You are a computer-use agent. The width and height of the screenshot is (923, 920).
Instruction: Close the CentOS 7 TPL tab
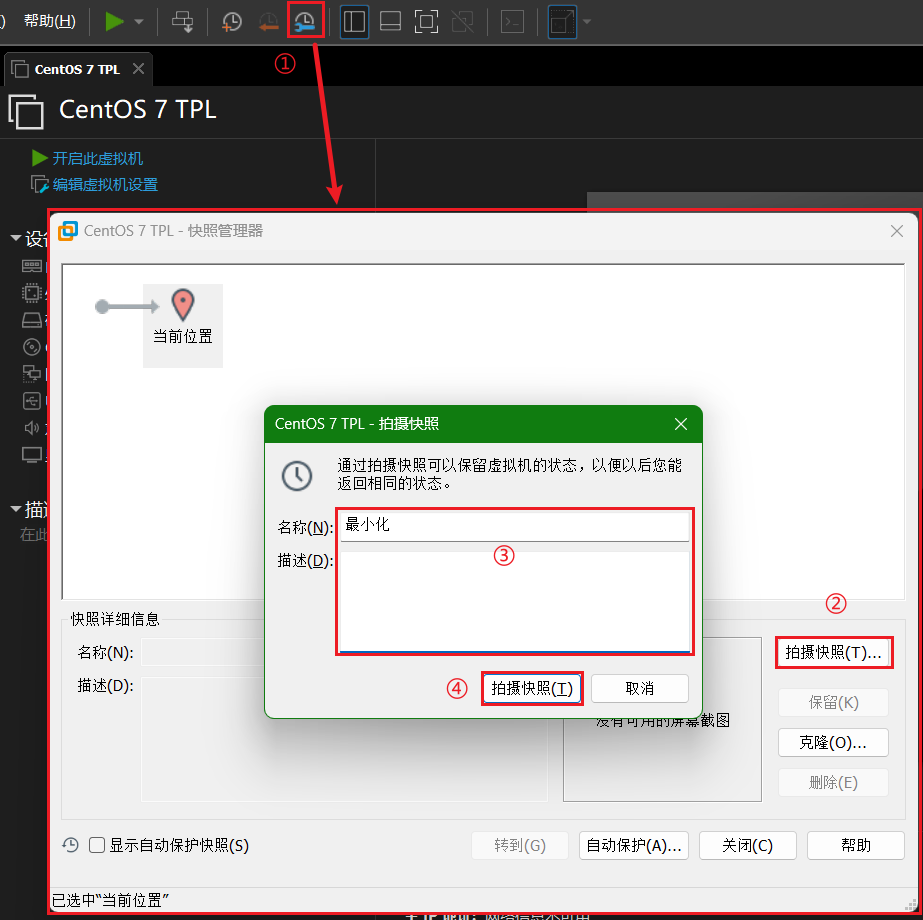(138, 69)
